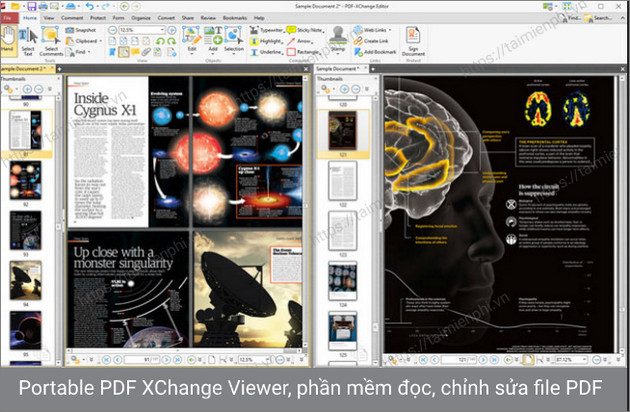This screenshot has height=412, width=630.
Task: Open Web Links dropdown arrow
Action: tap(390, 30)
